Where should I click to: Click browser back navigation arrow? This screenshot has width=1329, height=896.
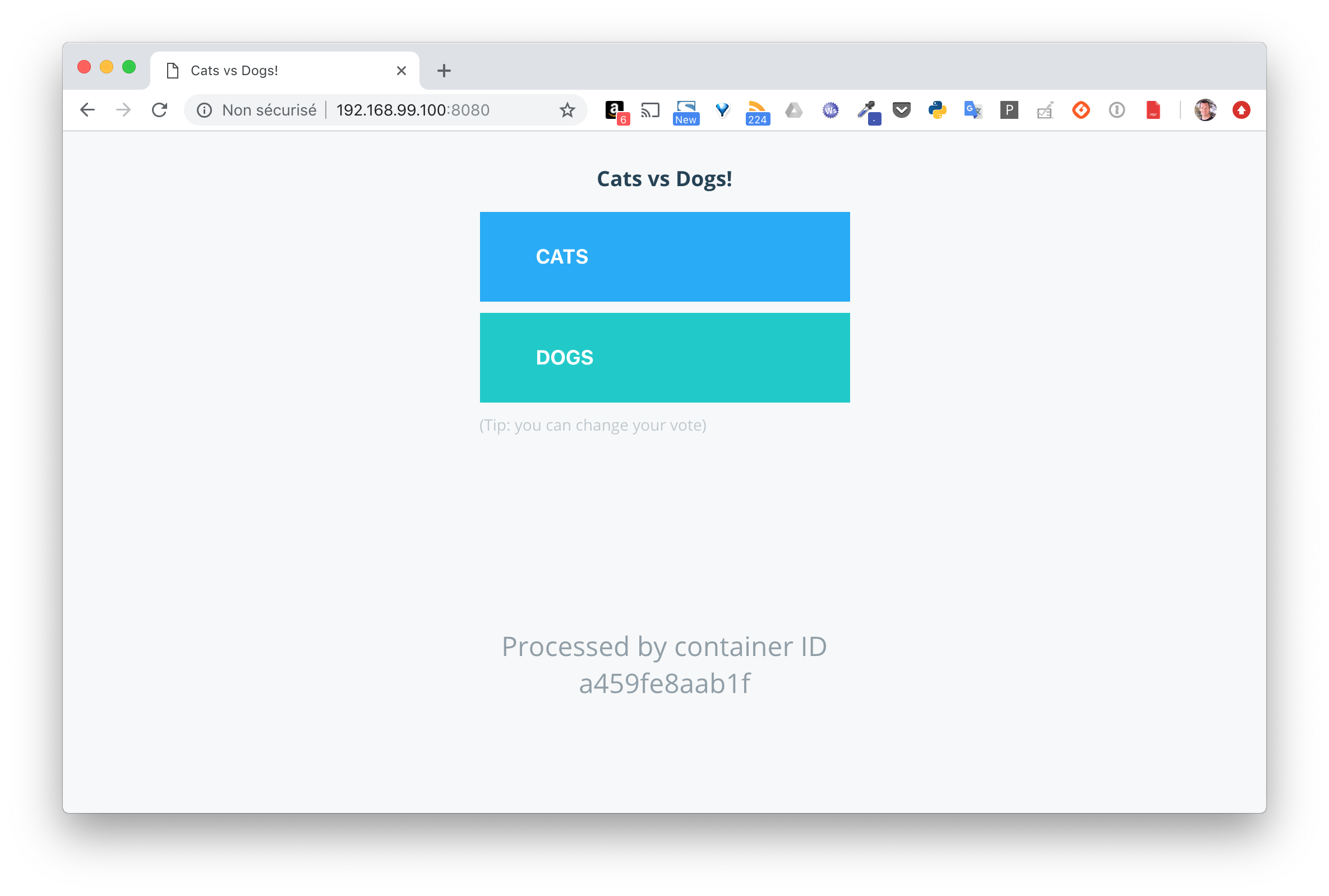pyautogui.click(x=87, y=110)
